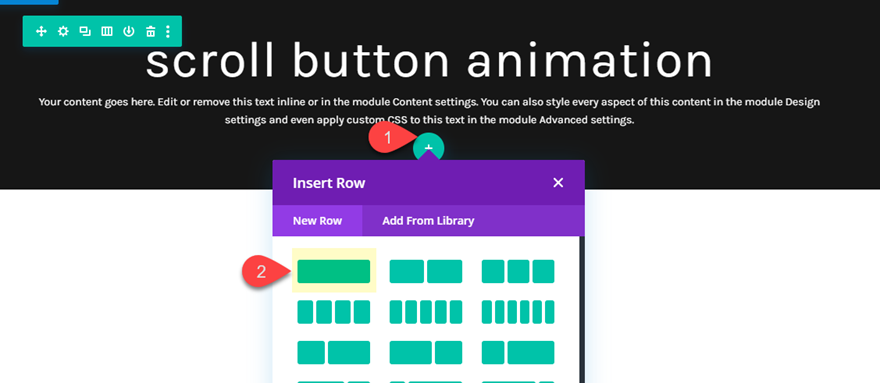Choose the two equal columns layout
The height and width of the screenshot is (383, 880).
(426, 271)
